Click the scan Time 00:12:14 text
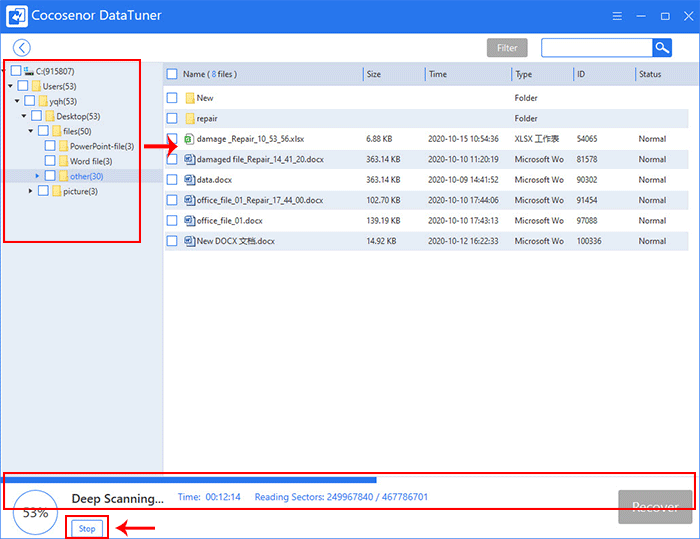 (x=209, y=497)
